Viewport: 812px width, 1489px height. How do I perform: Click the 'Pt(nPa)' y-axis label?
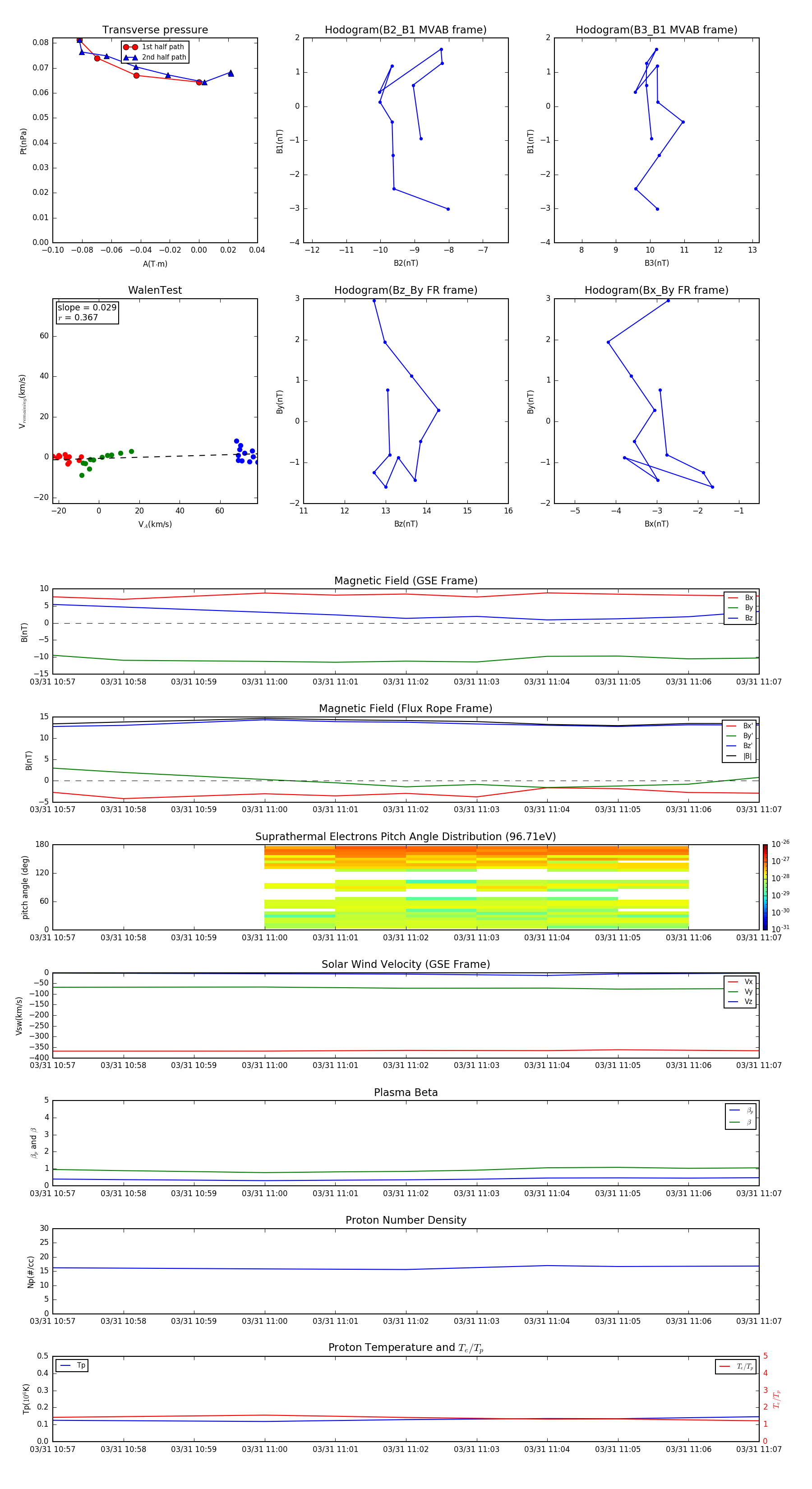(24, 141)
